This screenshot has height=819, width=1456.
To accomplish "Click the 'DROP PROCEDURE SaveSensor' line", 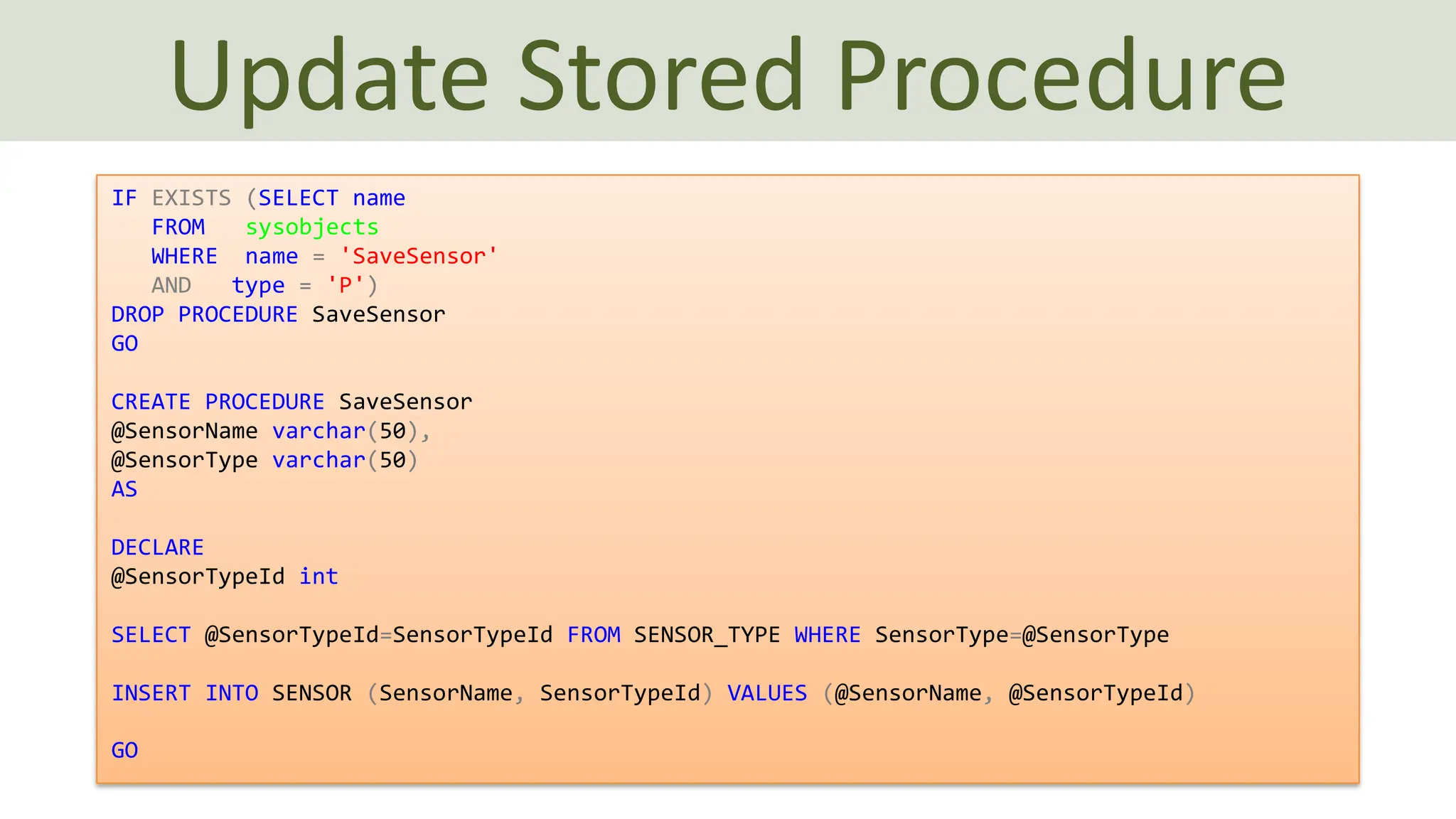I will click(x=278, y=314).
